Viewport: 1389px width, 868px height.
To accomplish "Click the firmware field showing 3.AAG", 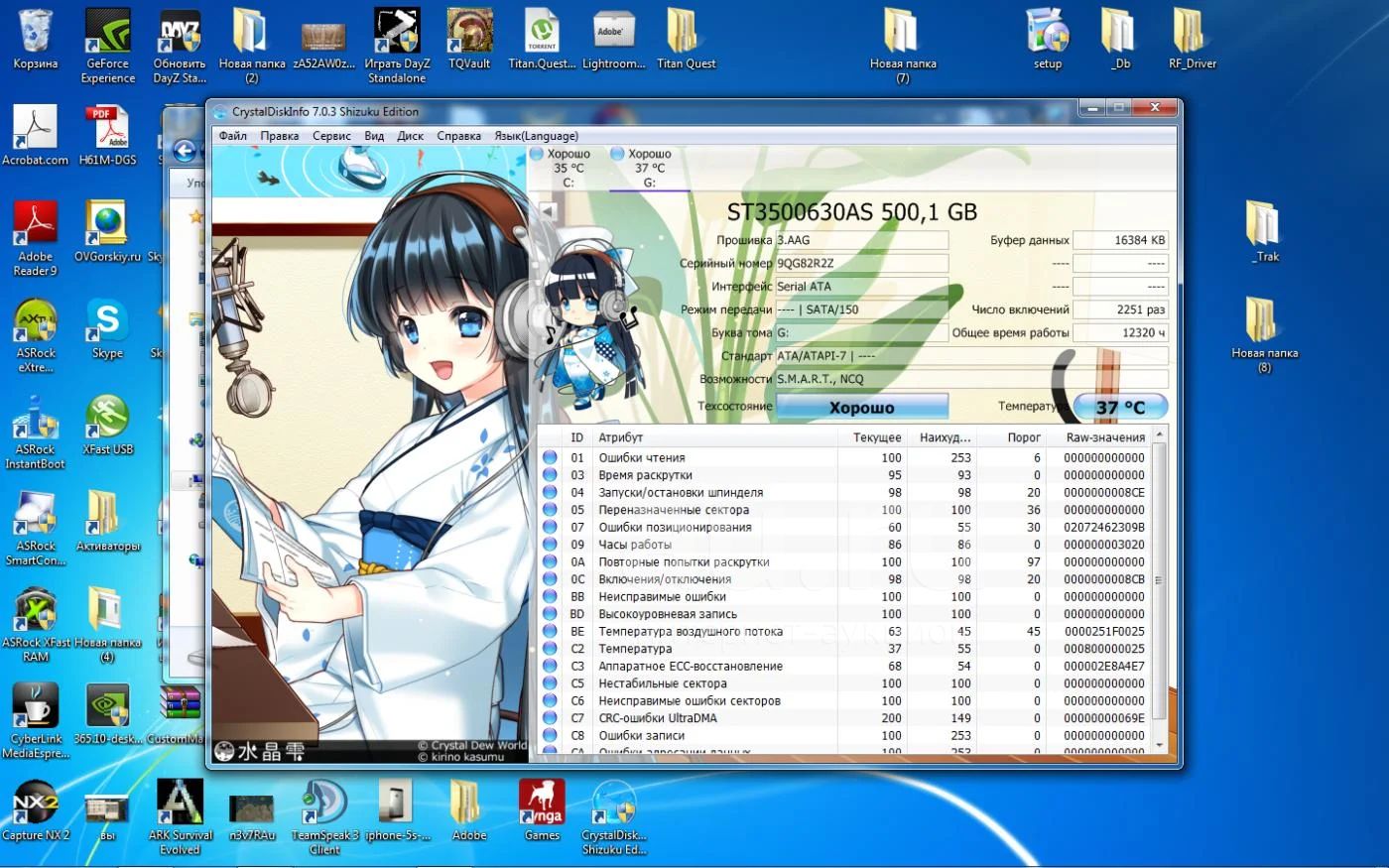I will 861,240.
